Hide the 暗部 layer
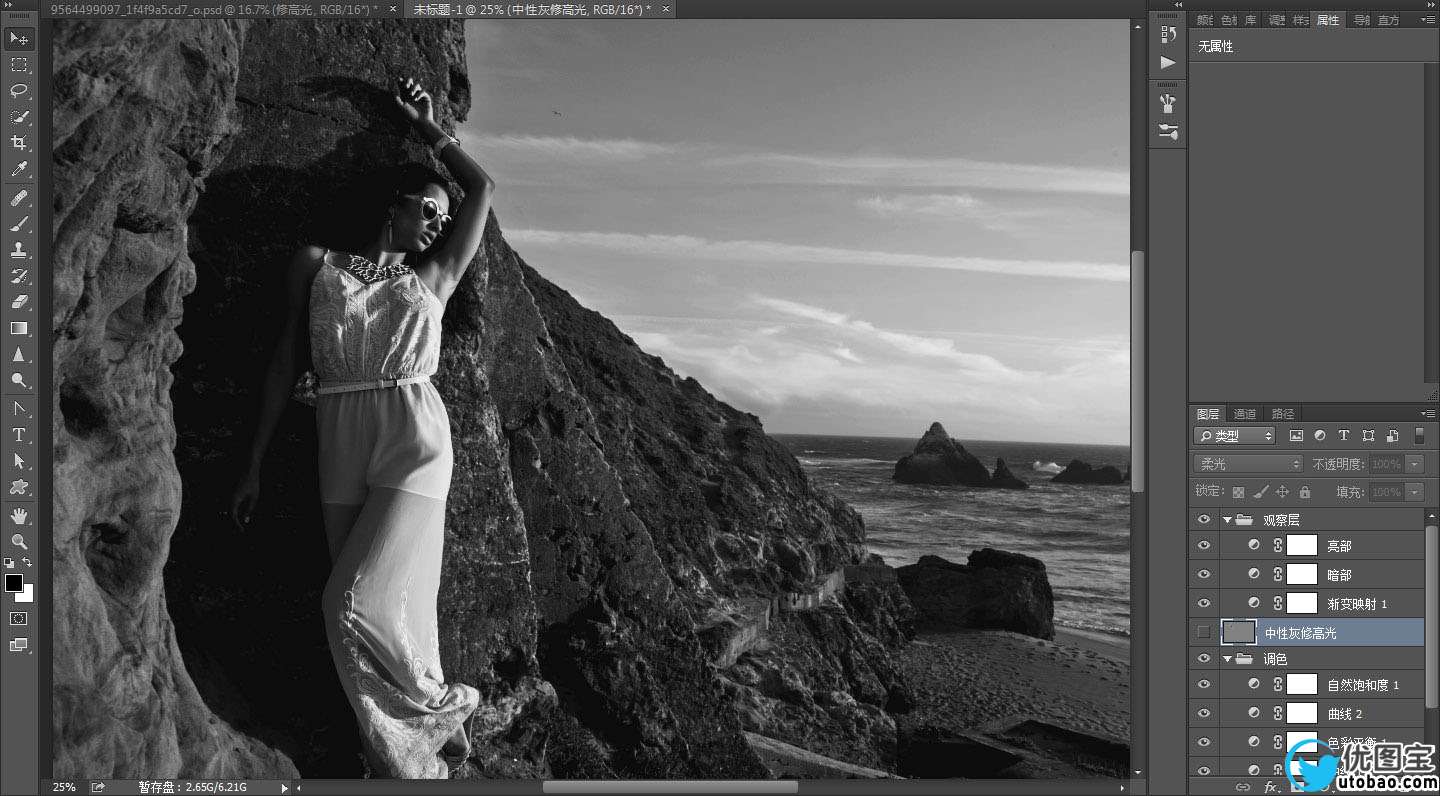Image resolution: width=1440 pixels, height=796 pixels. pos(1203,575)
